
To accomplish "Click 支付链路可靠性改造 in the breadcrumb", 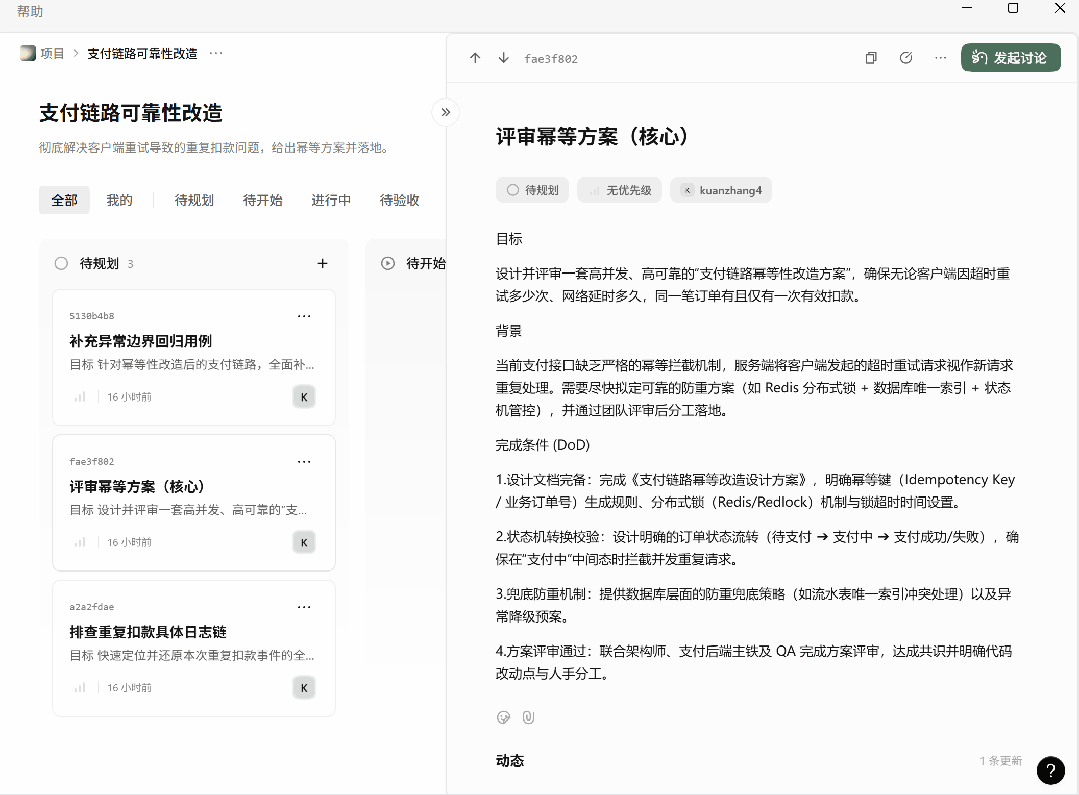I will point(142,53).
